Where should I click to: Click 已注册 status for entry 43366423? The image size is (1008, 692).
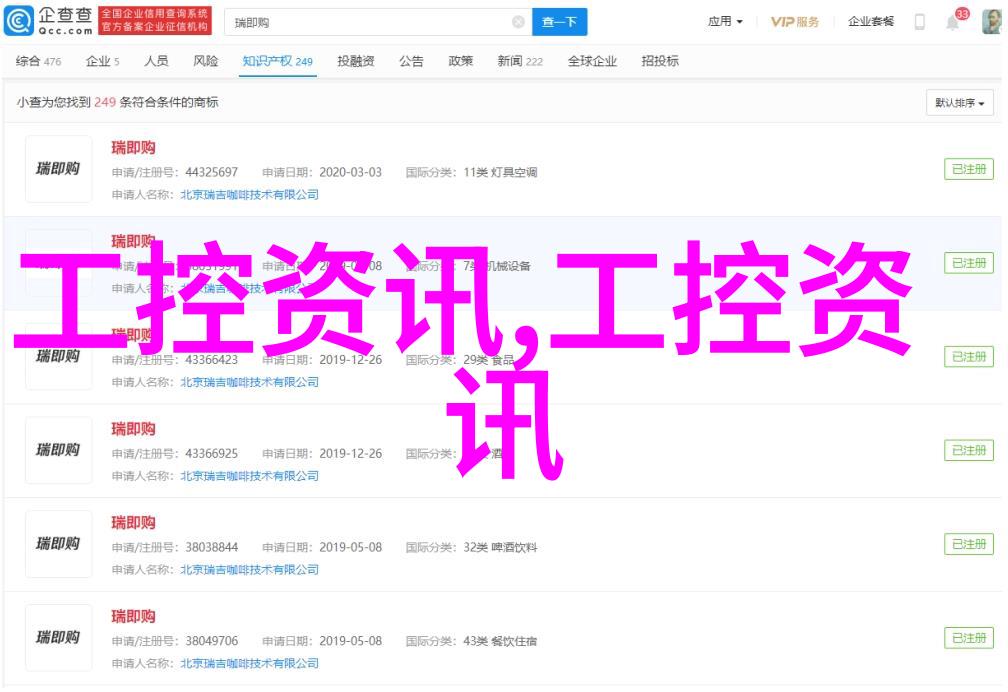[969, 357]
